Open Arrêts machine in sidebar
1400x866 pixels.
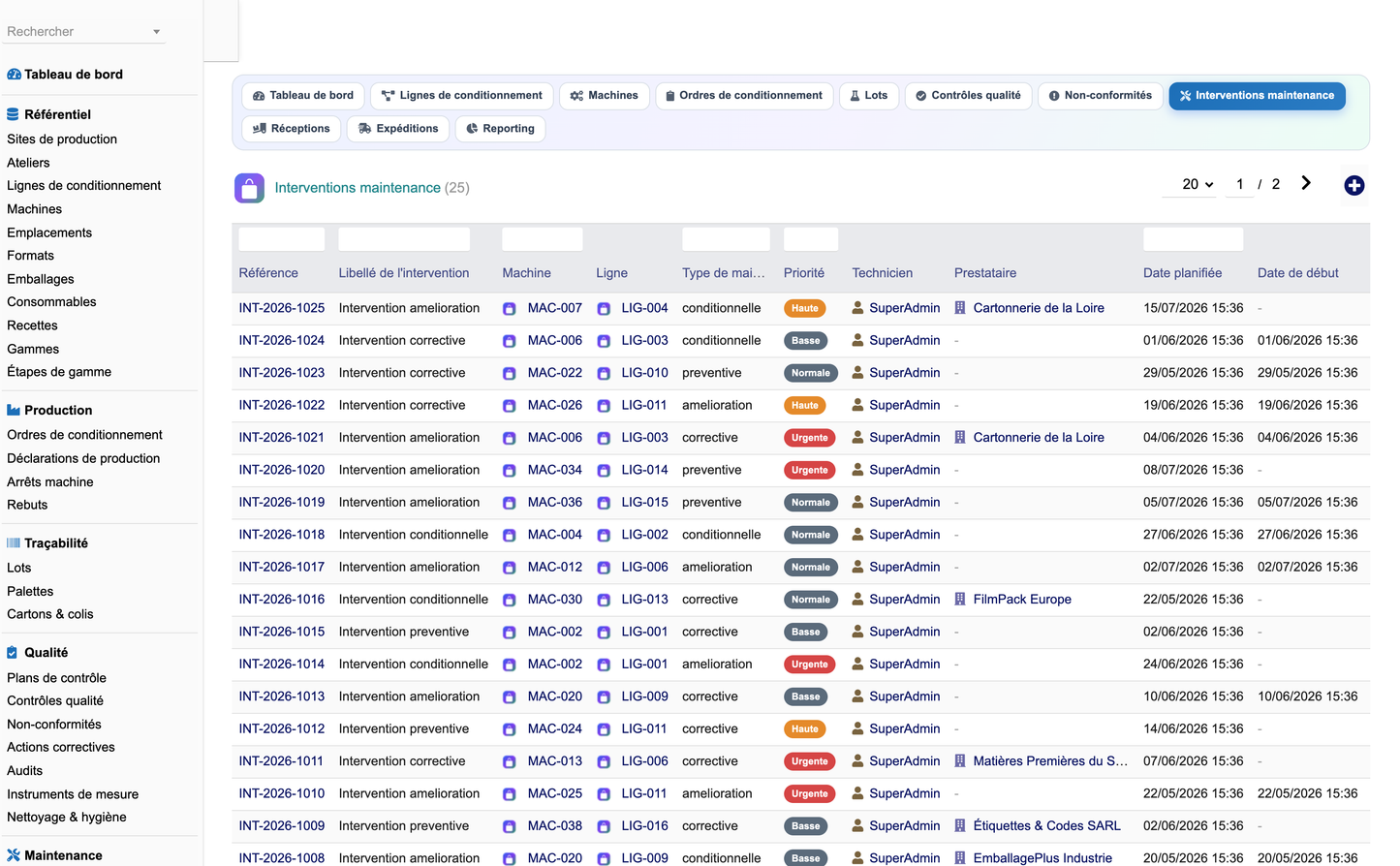(50, 482)
